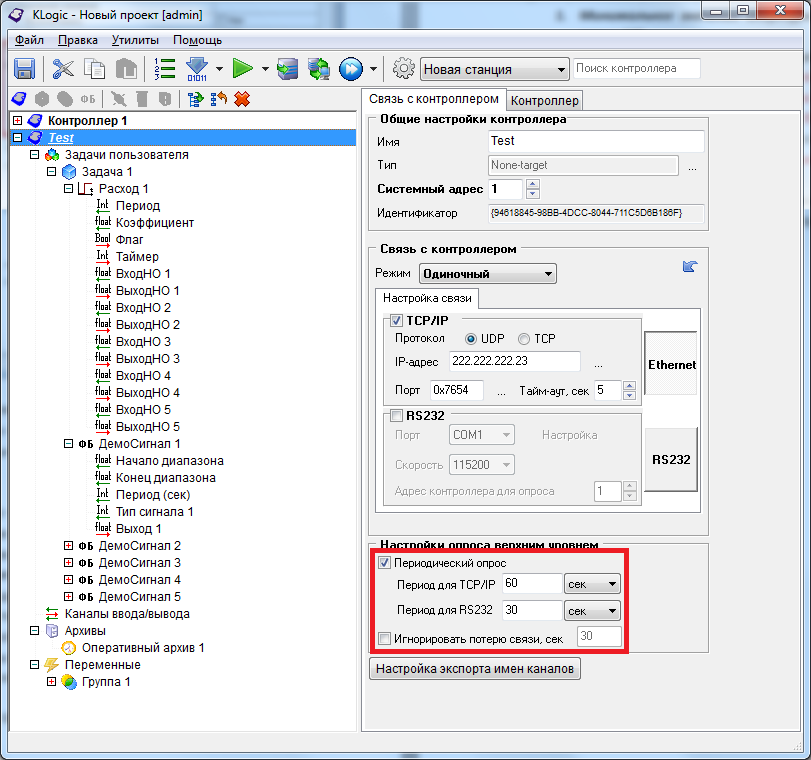
Task: Check the Игнорировать потерю связи checkbox
Action: 385,637
